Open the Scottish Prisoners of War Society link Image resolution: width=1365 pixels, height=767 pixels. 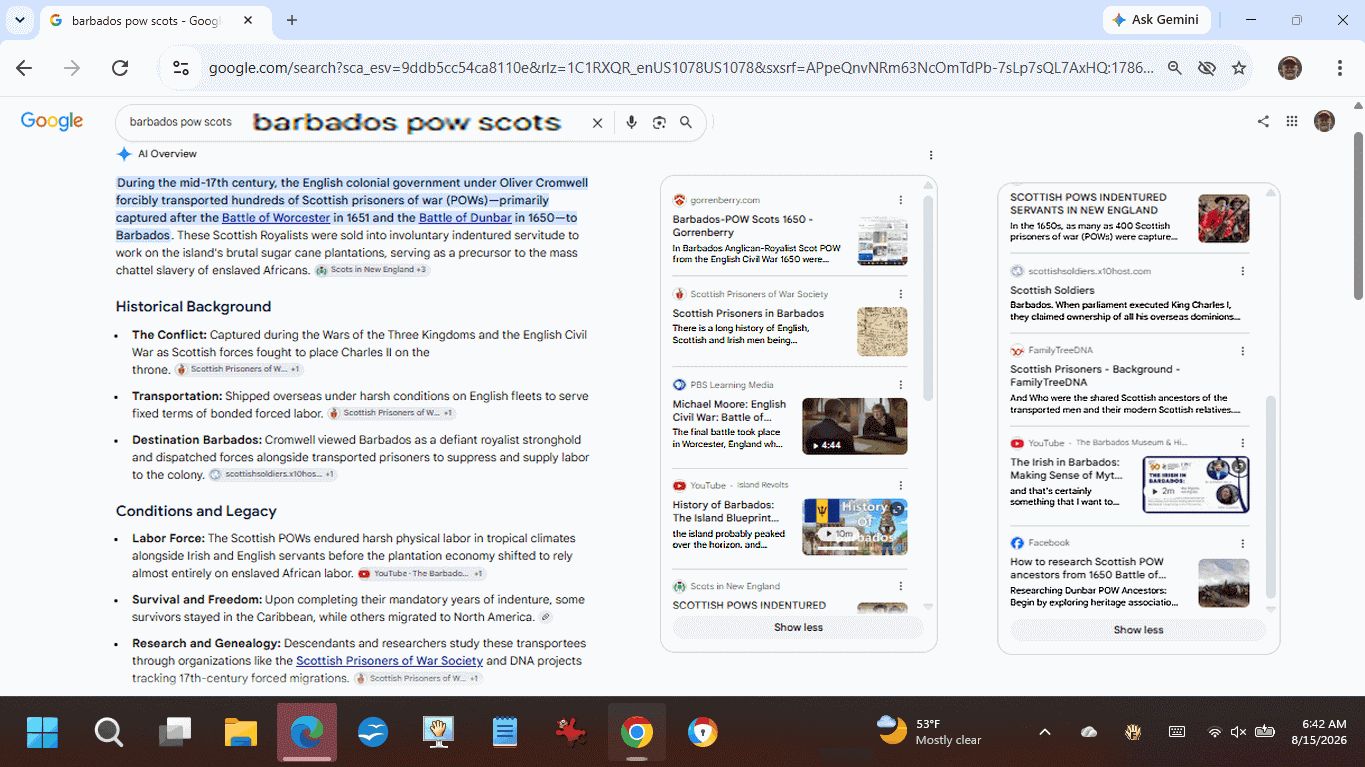(x=389, y=661)
